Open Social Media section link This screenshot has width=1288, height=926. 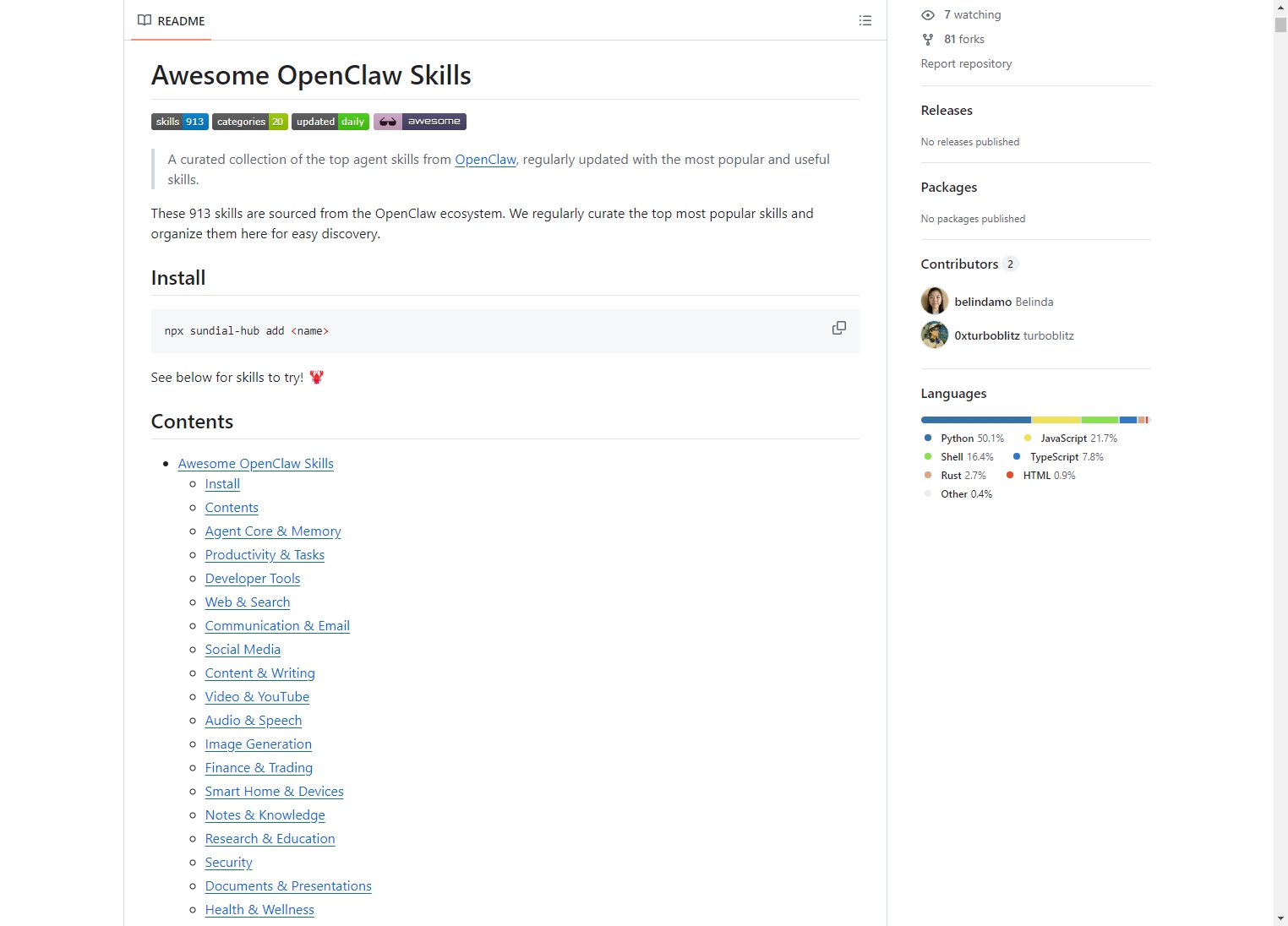[243, 650]
